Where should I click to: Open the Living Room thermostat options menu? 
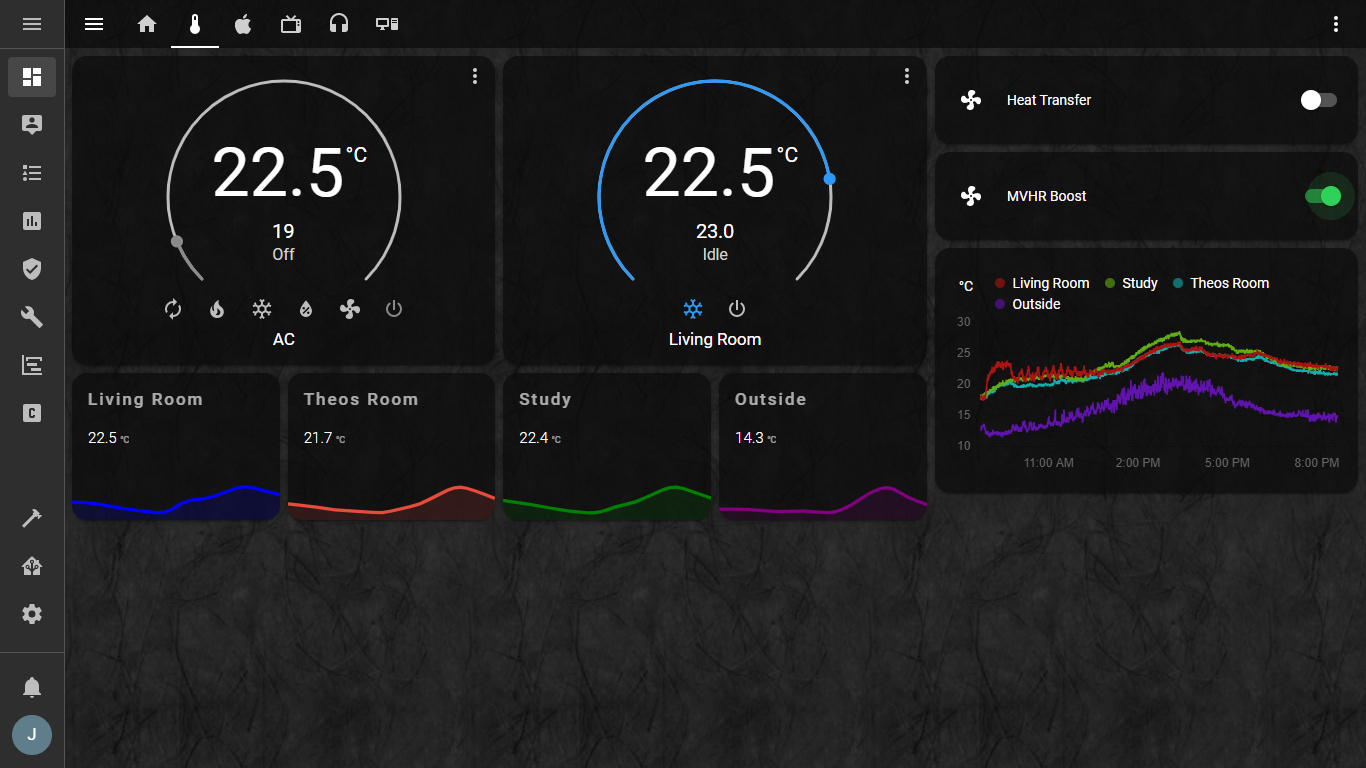pos(906,75)
